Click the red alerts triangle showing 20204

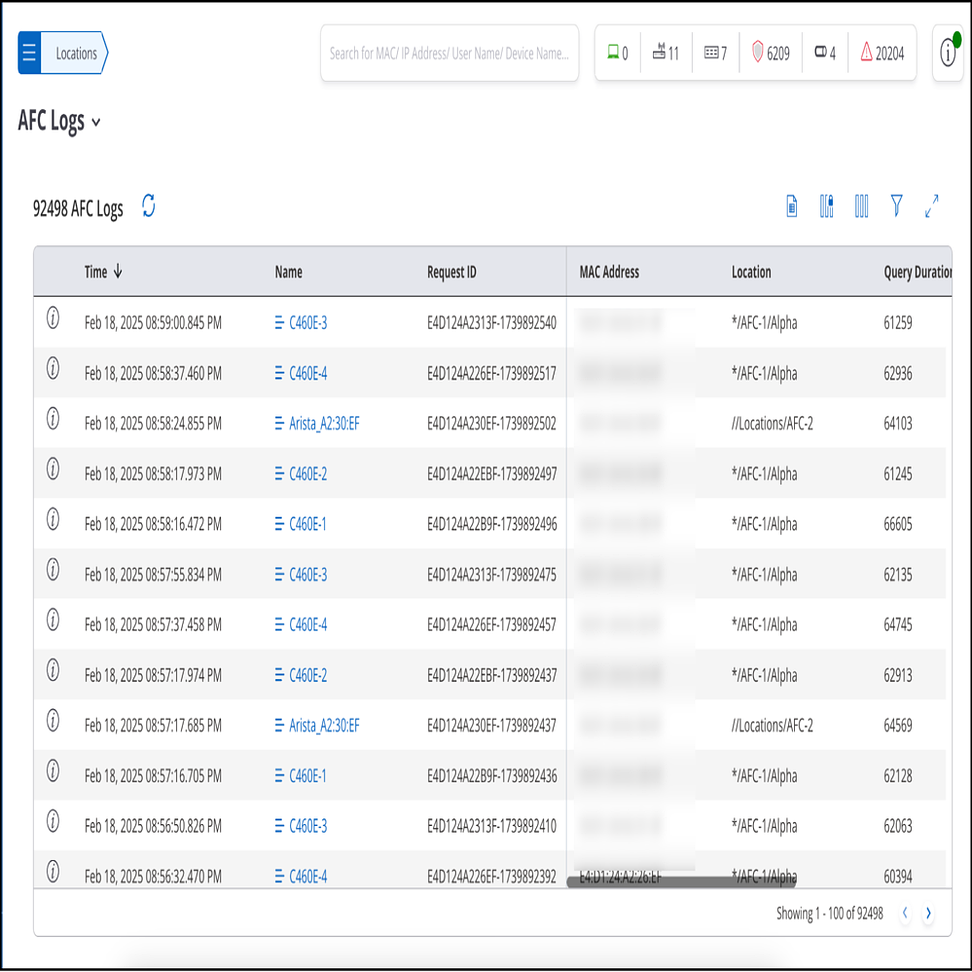(x=881, y=53)
